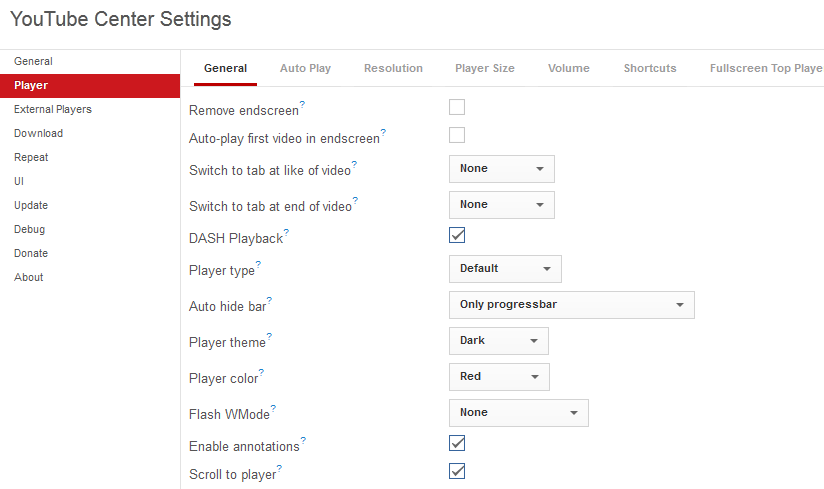Open Repeat settings category
824x489 pixels.
(x=90, y=158)
